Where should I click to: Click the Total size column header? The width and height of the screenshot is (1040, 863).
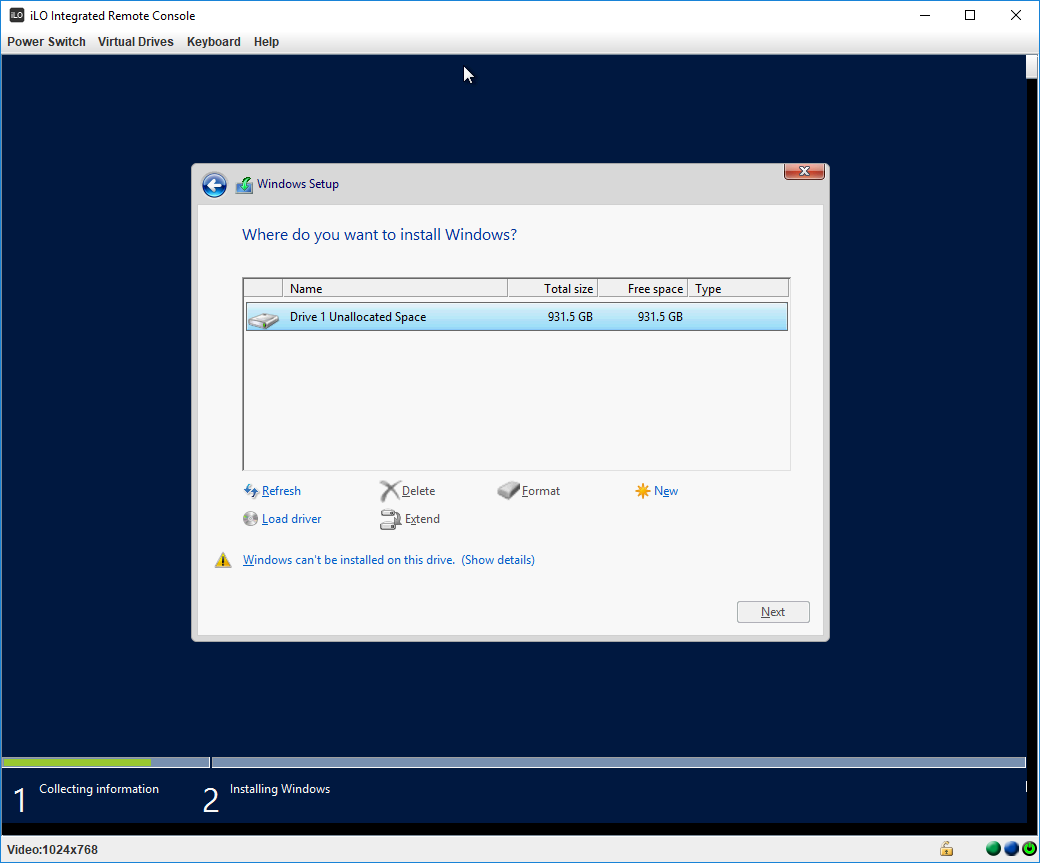point(553,288)
